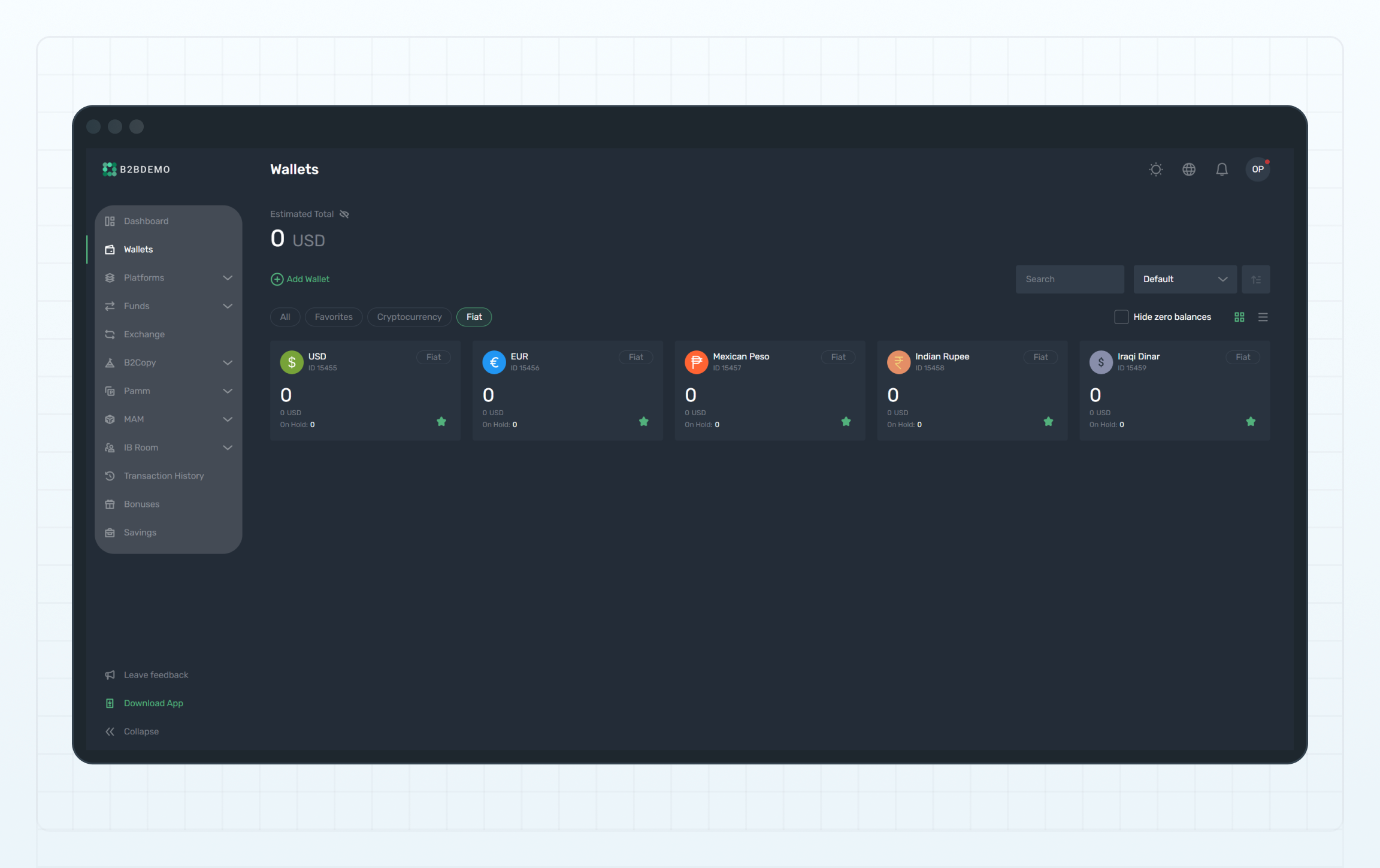Toggle favorite star on Iraqi Dinar wallet
1380x868 pixels.
click(x=1250, y=421)
